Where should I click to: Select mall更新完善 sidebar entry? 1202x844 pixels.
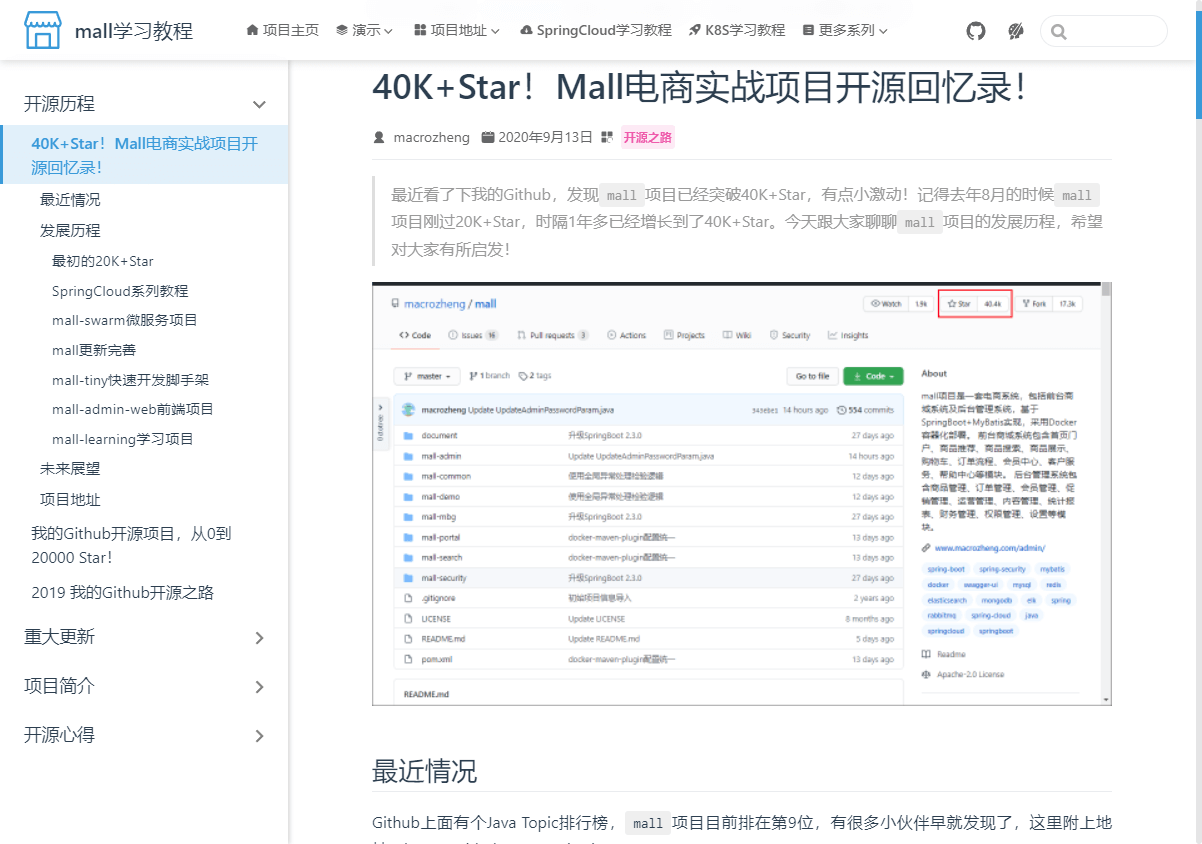pos(94,350)
